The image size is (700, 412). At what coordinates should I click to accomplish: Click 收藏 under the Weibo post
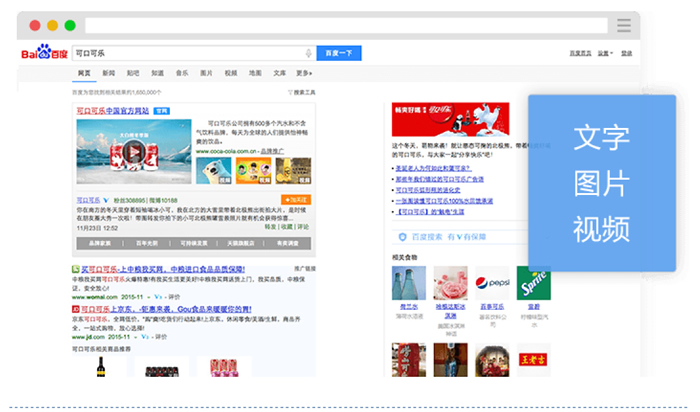(287, 227)
